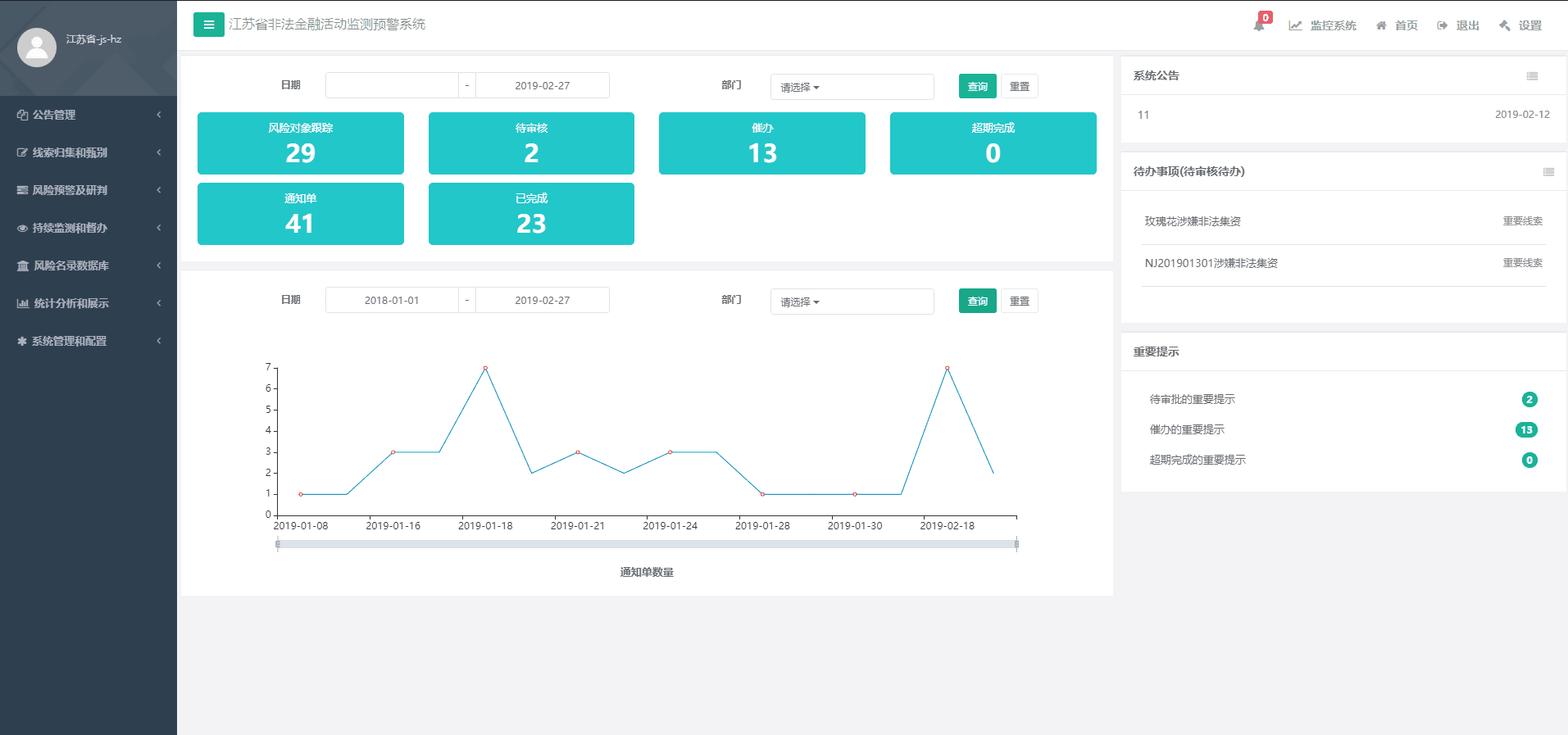This screenshot has height=735, width=1568.
Task: Open the 玫瑰花涉嫌非法集资 to-do item
Action: (1193, 221)
